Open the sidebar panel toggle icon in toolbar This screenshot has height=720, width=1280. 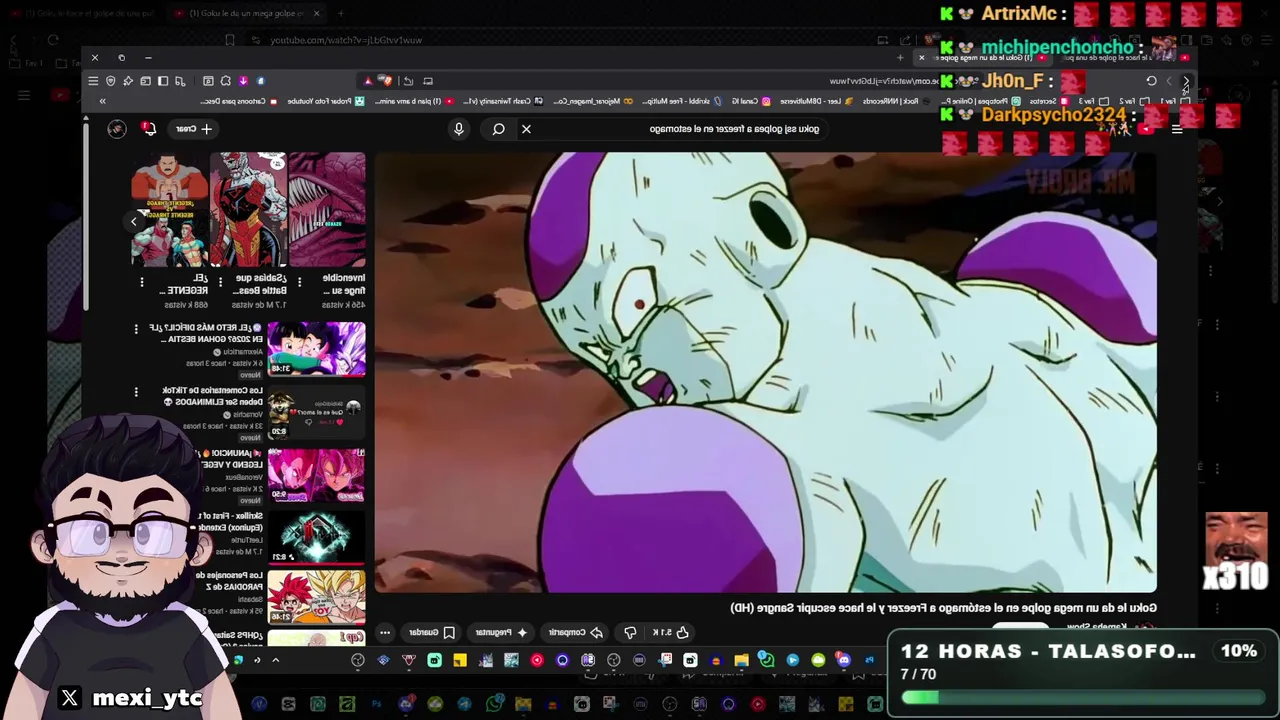163,81
